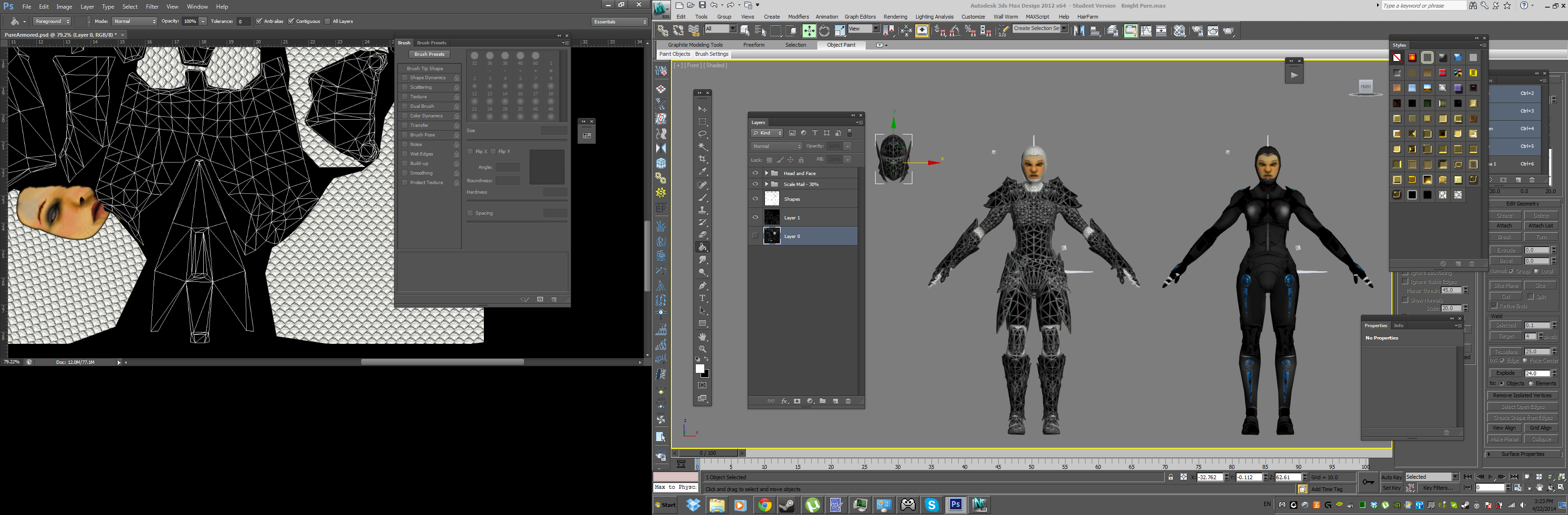
Task: Show Layer 0 visibility
Action: (755, 236)
